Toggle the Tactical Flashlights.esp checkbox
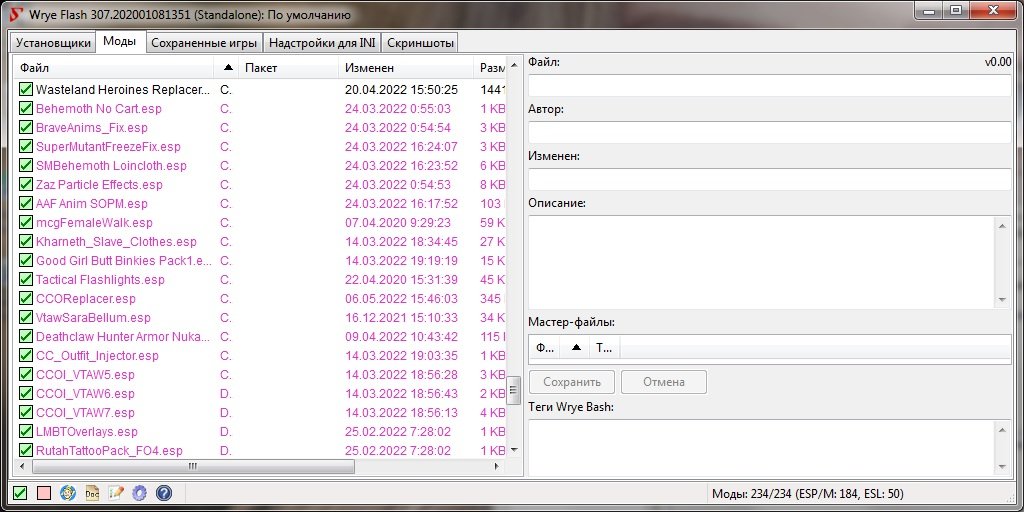1029x525 pixels. [x=26, y=280]
